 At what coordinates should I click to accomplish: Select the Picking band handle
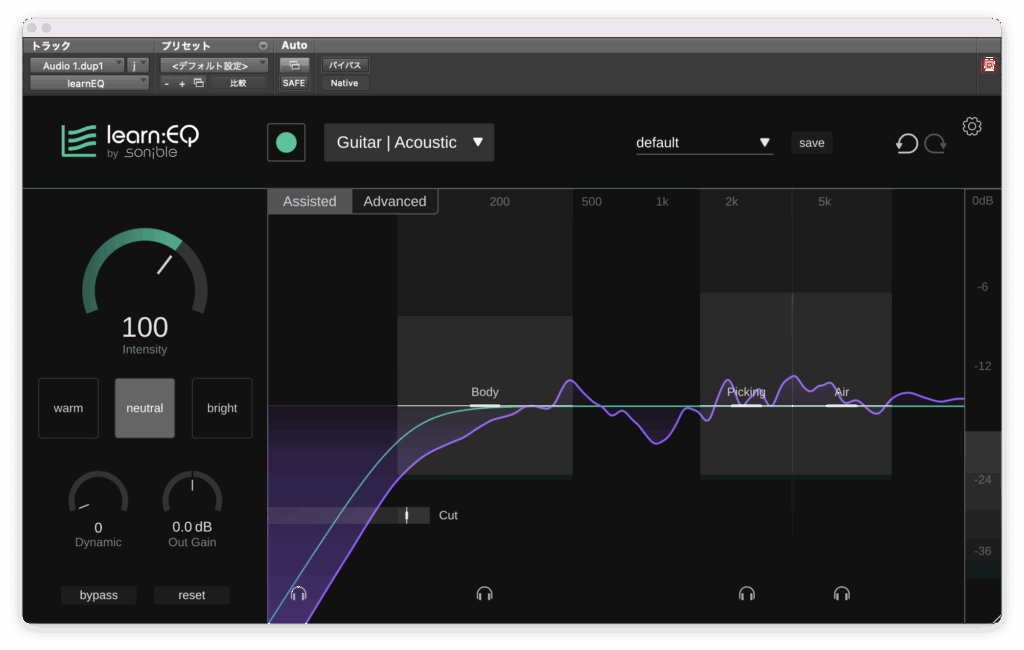pos(746,406)
